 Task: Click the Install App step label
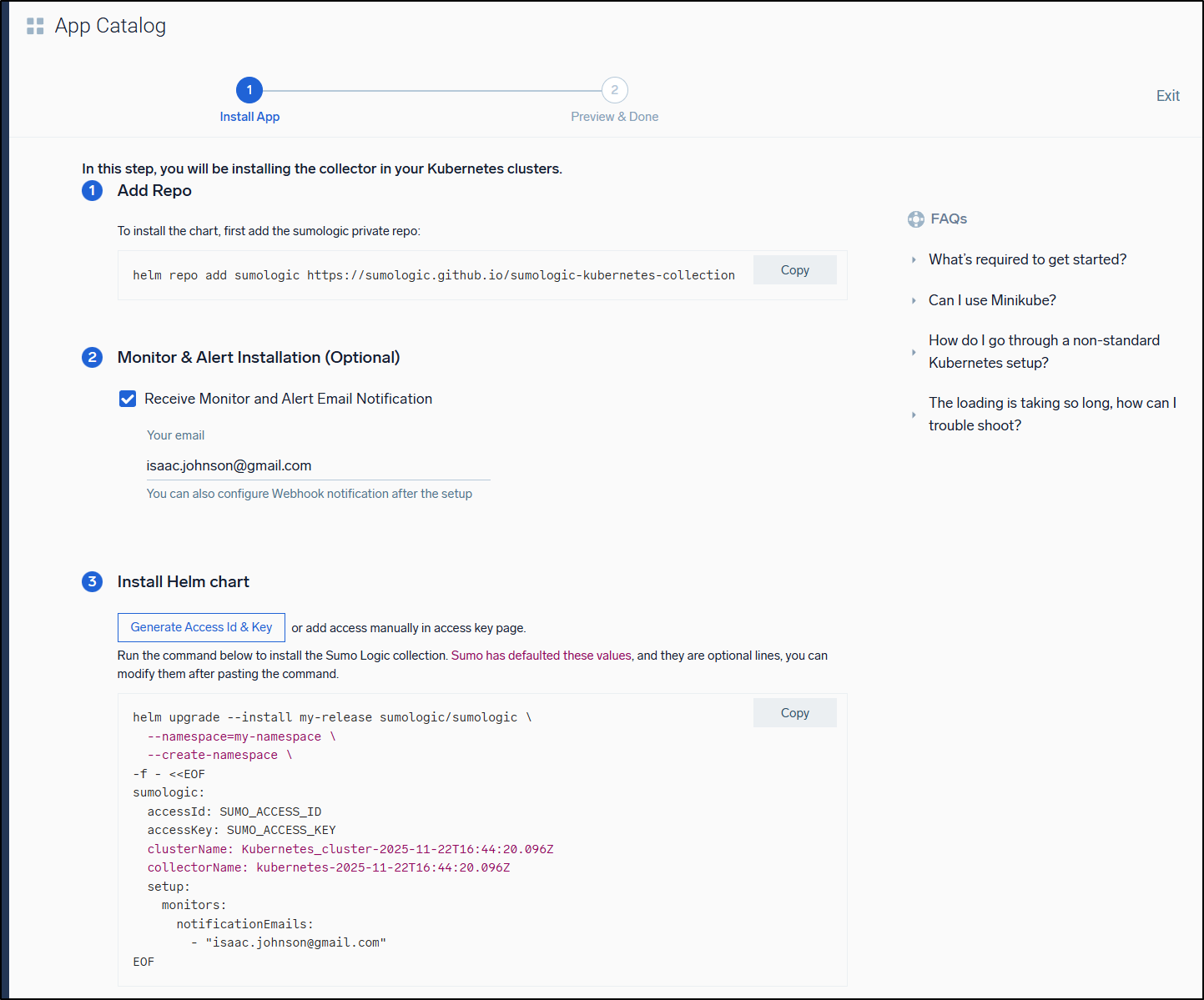tap(249, 117)
